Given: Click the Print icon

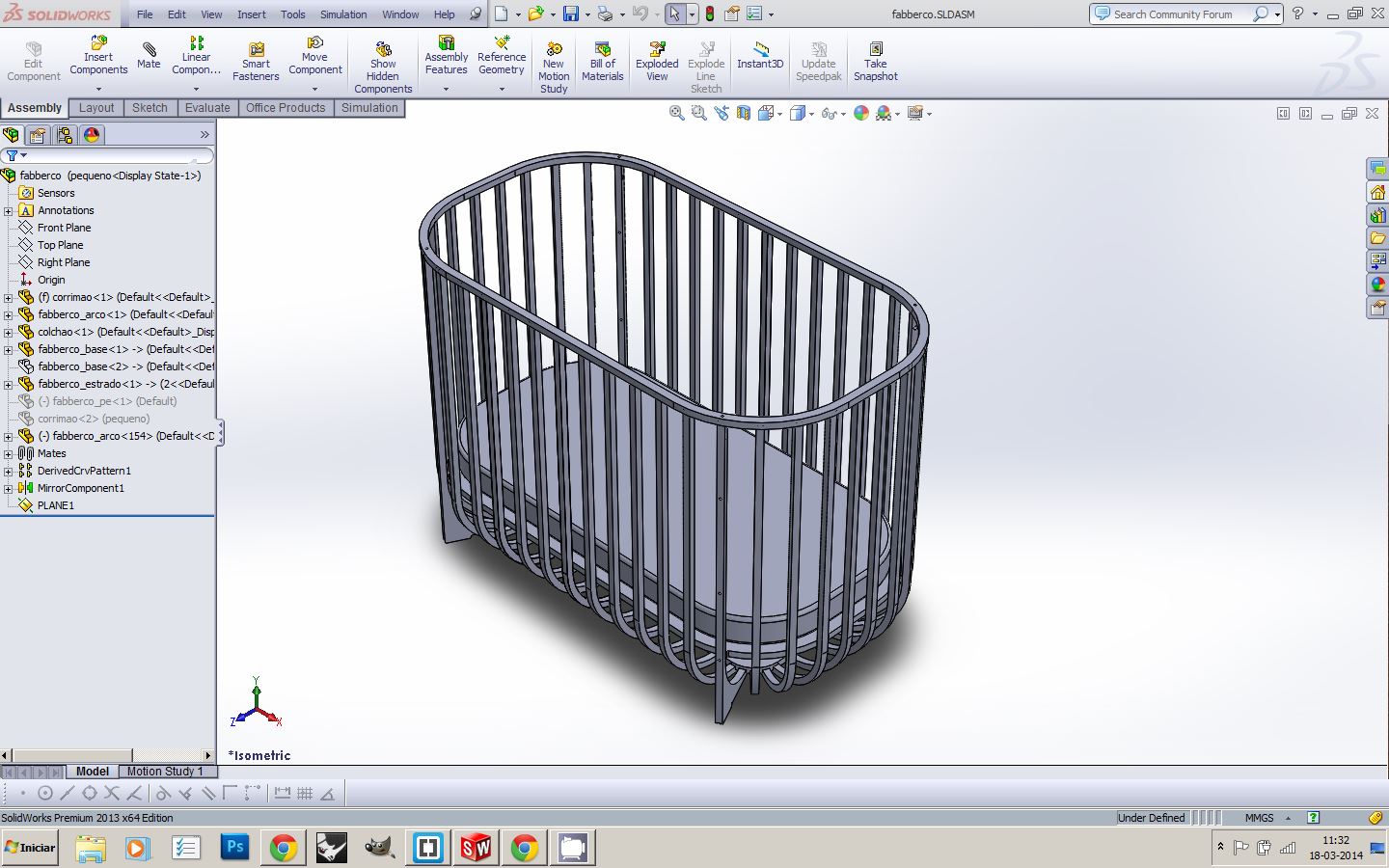Looking at the screenshot, I should [605, 14].
